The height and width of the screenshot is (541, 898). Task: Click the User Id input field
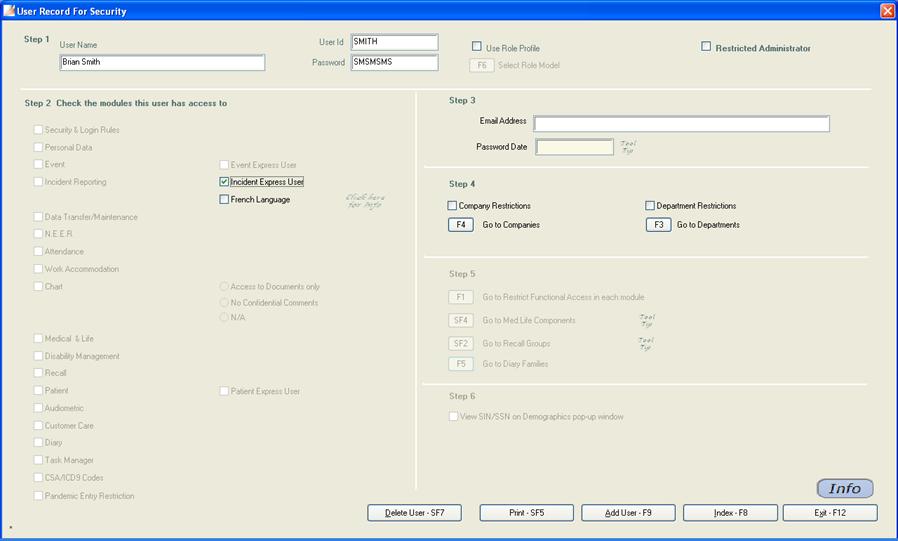(x=394, y=42)
